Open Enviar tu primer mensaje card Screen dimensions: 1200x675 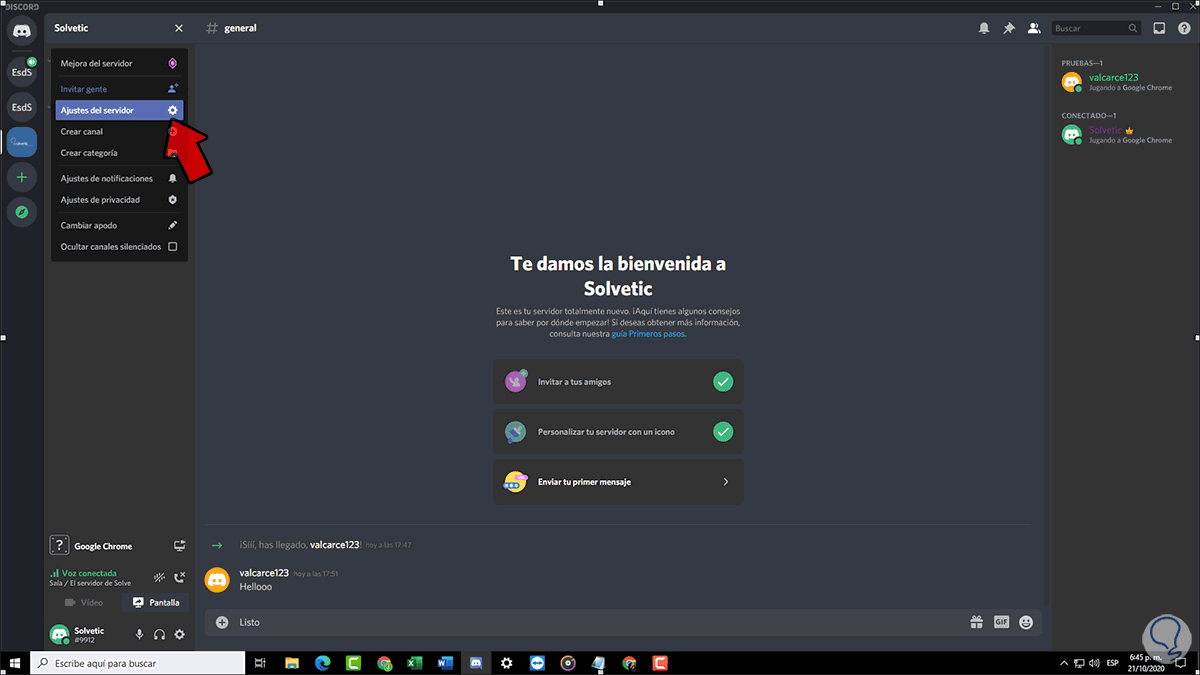618,482
